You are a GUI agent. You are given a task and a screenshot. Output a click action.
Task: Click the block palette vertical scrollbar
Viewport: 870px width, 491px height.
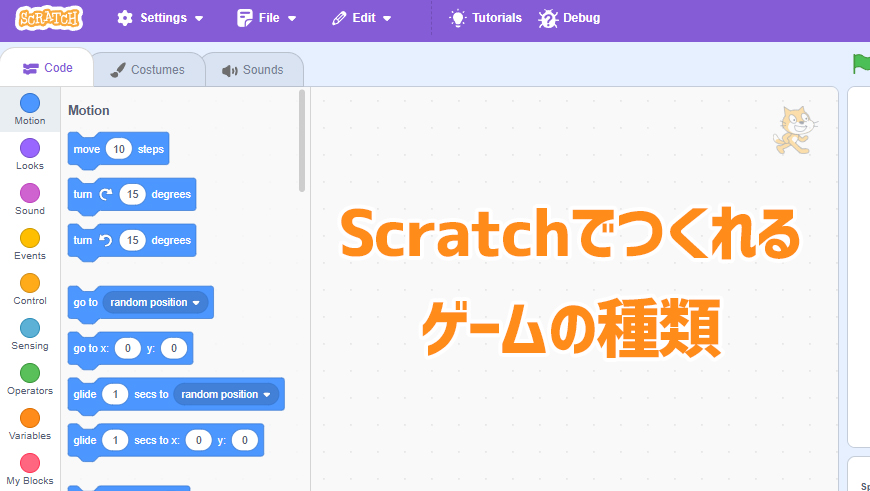(x=302, y=141)
